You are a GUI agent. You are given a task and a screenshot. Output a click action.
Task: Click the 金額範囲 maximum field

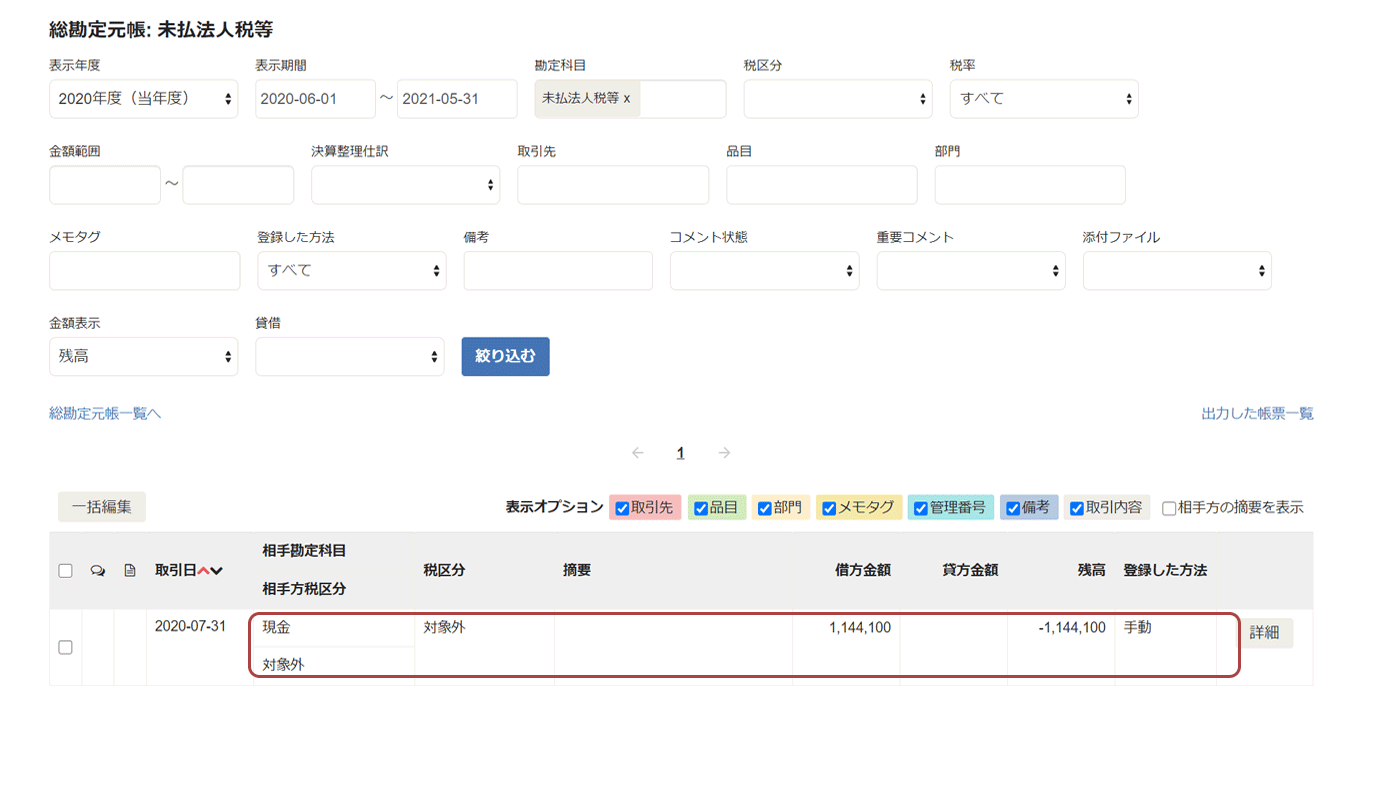pyautogui.click(x=238, y=185)
